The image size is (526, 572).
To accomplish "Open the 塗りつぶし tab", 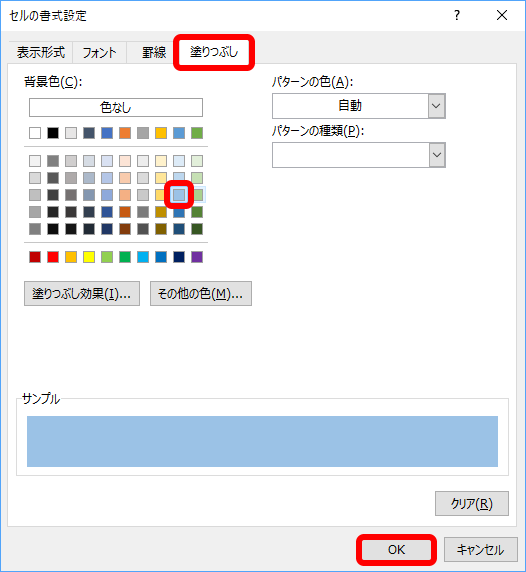I will (214, 52).
